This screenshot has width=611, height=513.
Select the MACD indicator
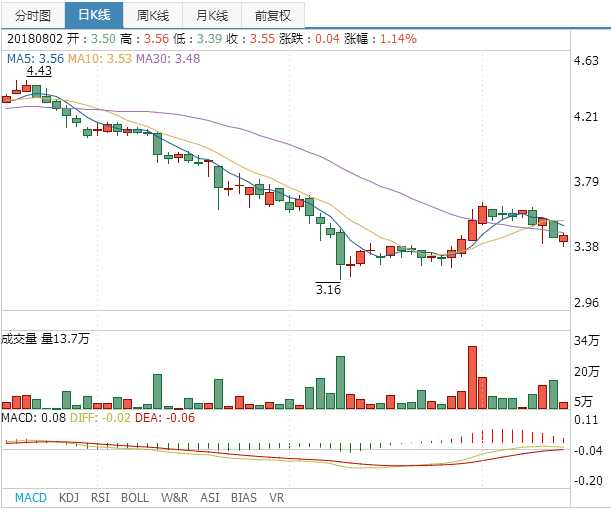(31, 497)
